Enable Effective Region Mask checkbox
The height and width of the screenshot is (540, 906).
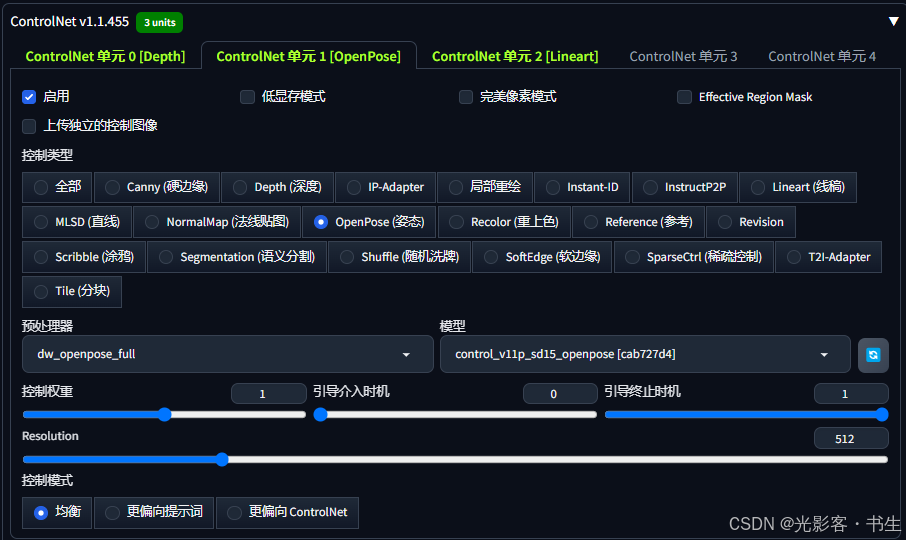pyautogui.click(x=684, y=96)
